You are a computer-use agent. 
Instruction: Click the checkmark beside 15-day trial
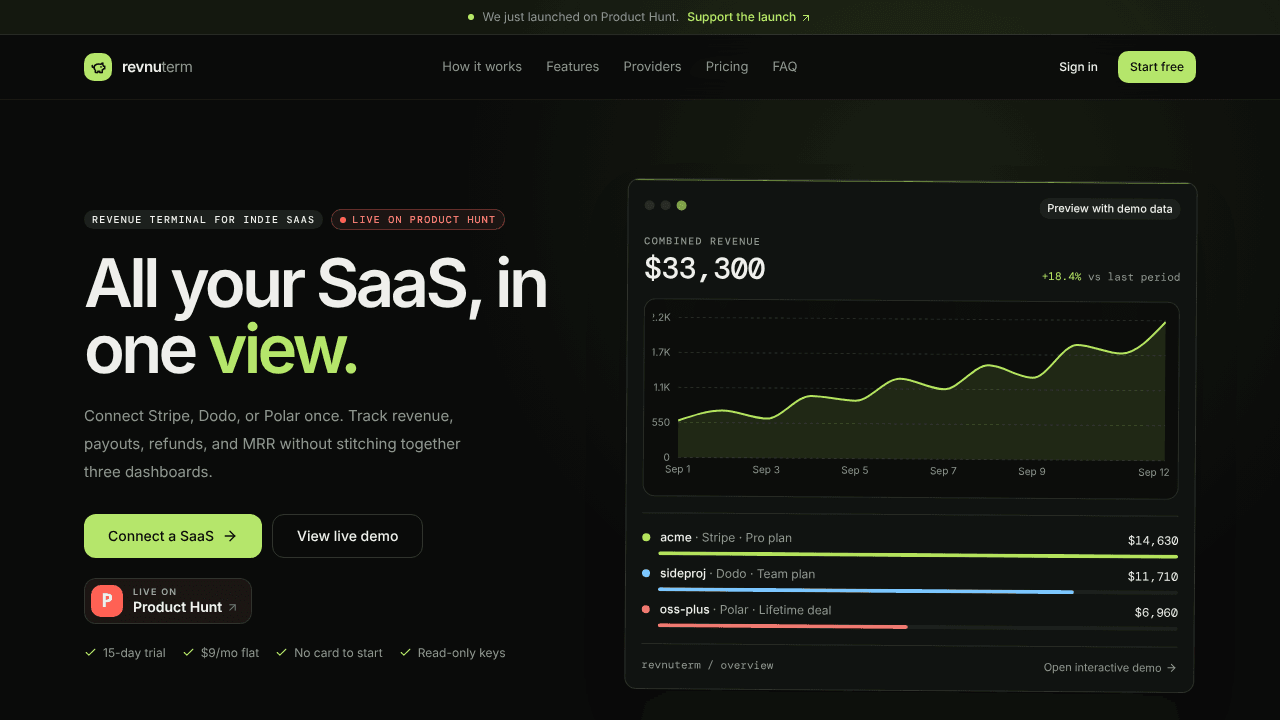pos(91,653)
